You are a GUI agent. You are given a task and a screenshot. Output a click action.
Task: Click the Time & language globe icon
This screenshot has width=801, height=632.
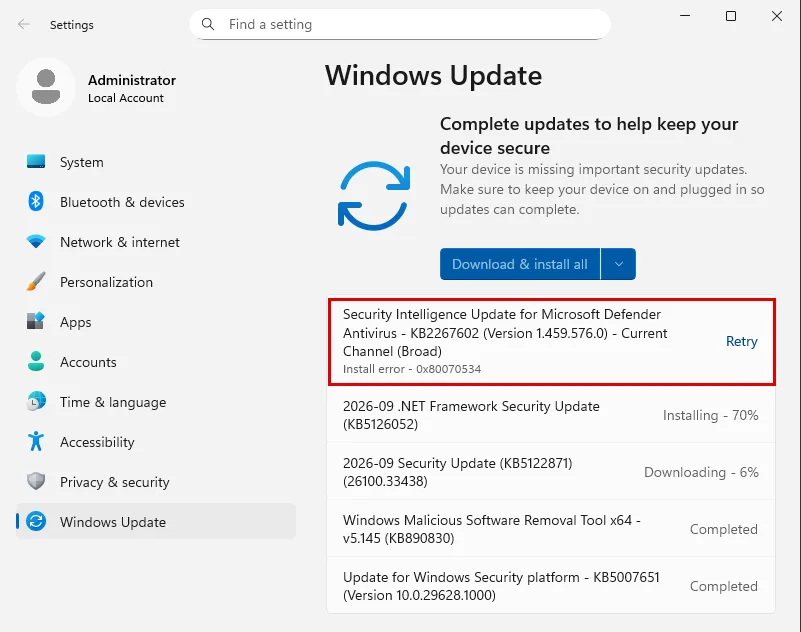coord(36,402)
